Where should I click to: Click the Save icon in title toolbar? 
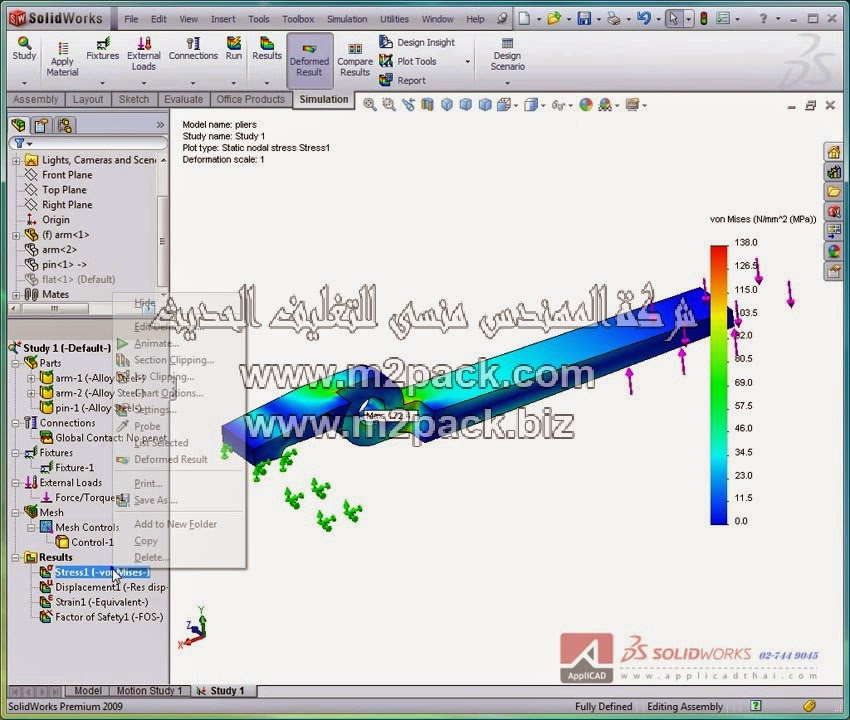pyautogui.click(x=584, y=19)
